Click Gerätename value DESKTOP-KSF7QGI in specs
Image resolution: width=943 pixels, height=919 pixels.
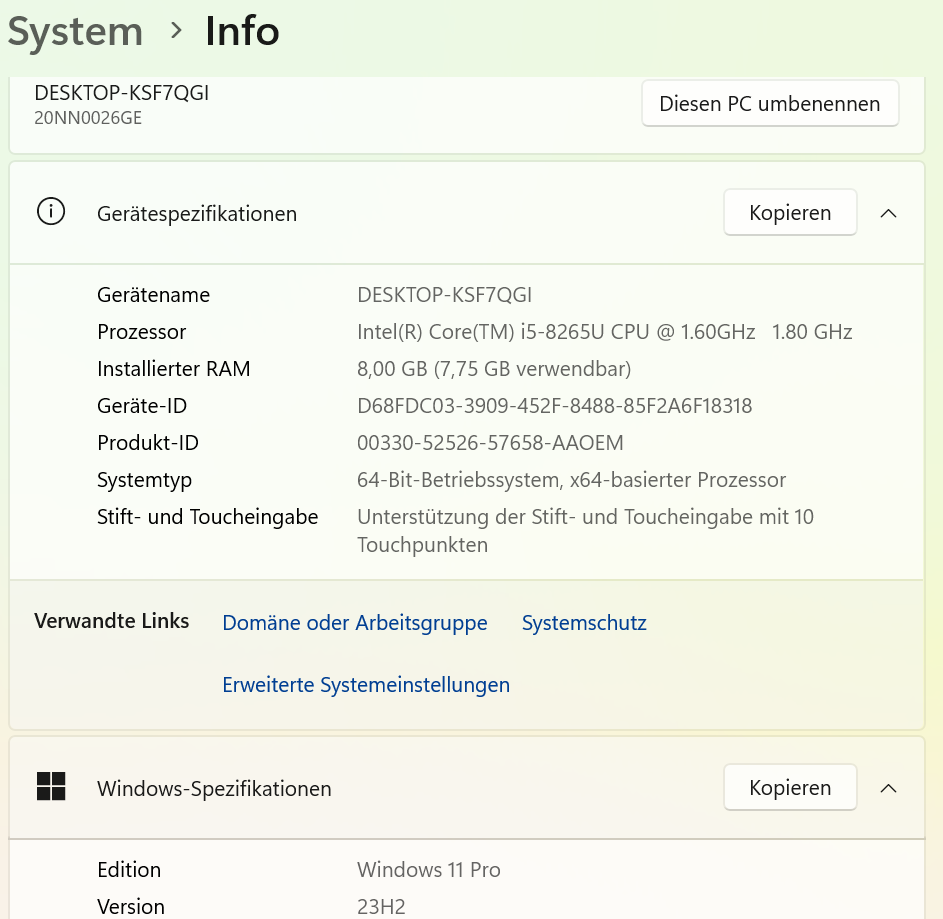click(x=444, y=295)
